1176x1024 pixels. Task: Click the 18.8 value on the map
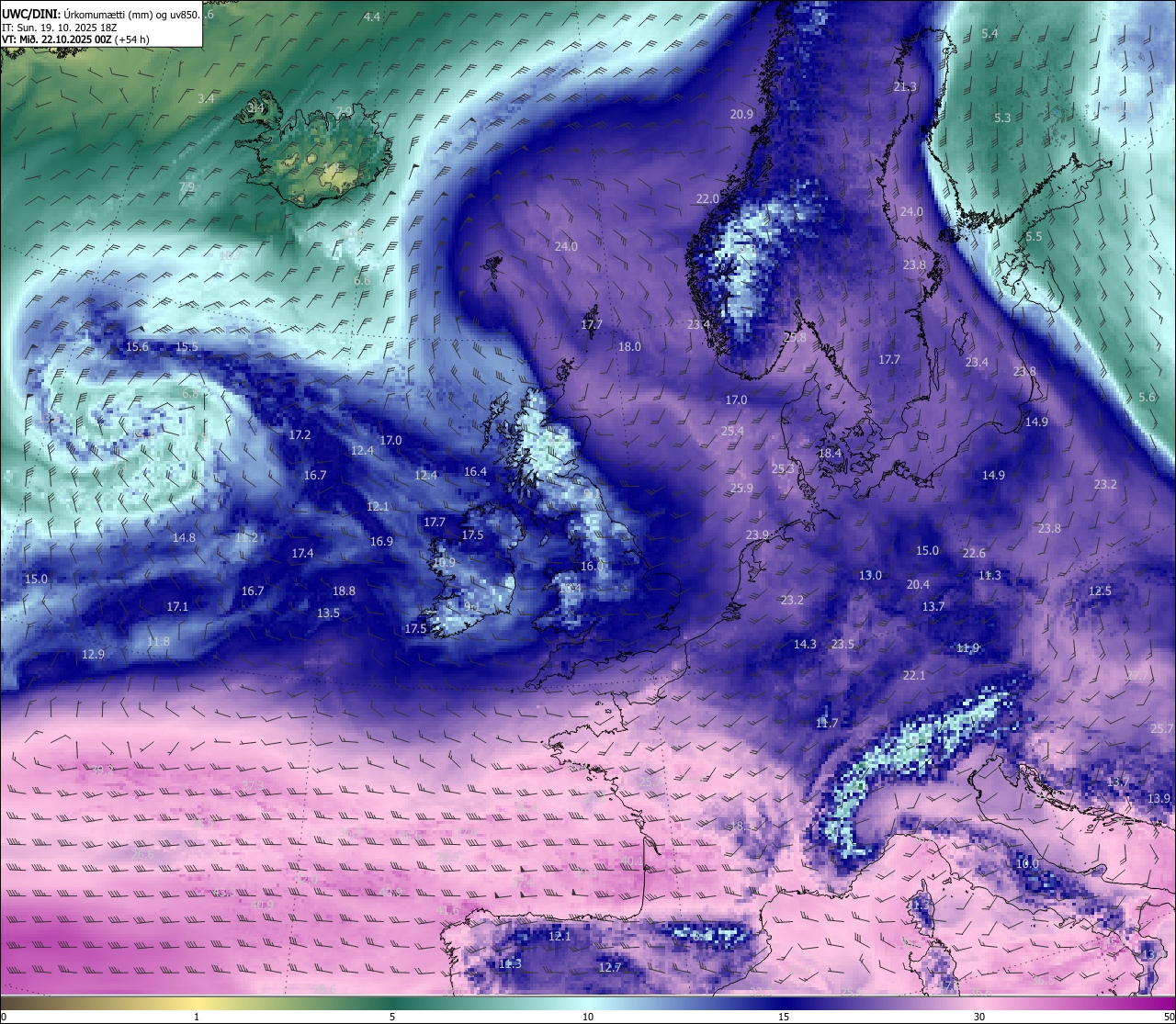pos(344,591)
